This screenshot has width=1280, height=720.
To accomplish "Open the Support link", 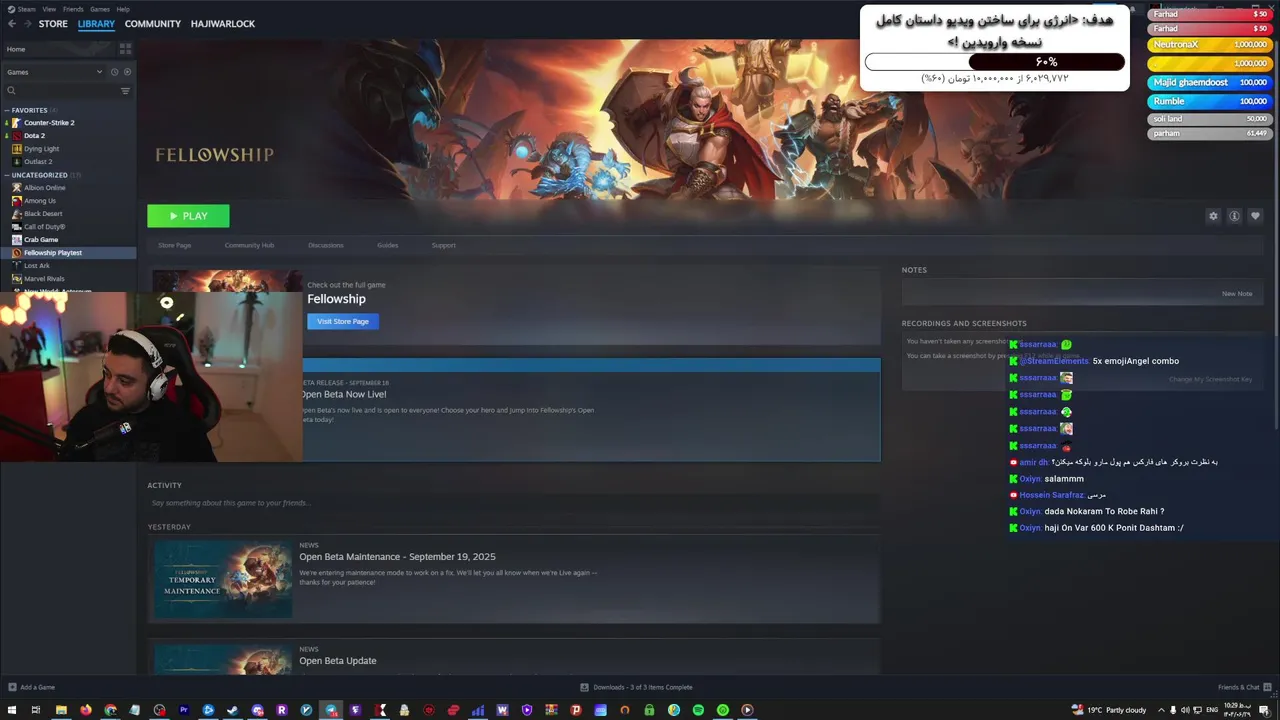I will (x=443, y=245).
